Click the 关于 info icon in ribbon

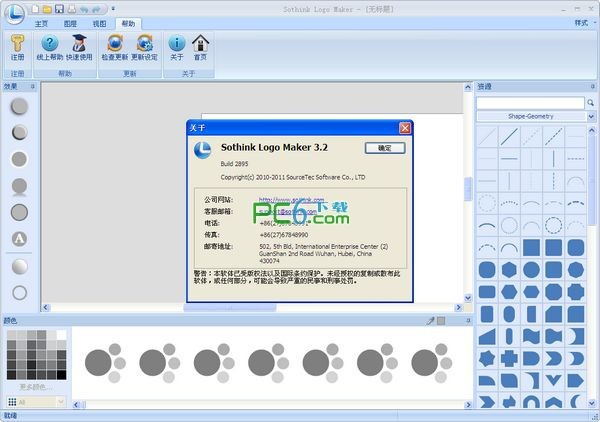(x=177, y=47)
